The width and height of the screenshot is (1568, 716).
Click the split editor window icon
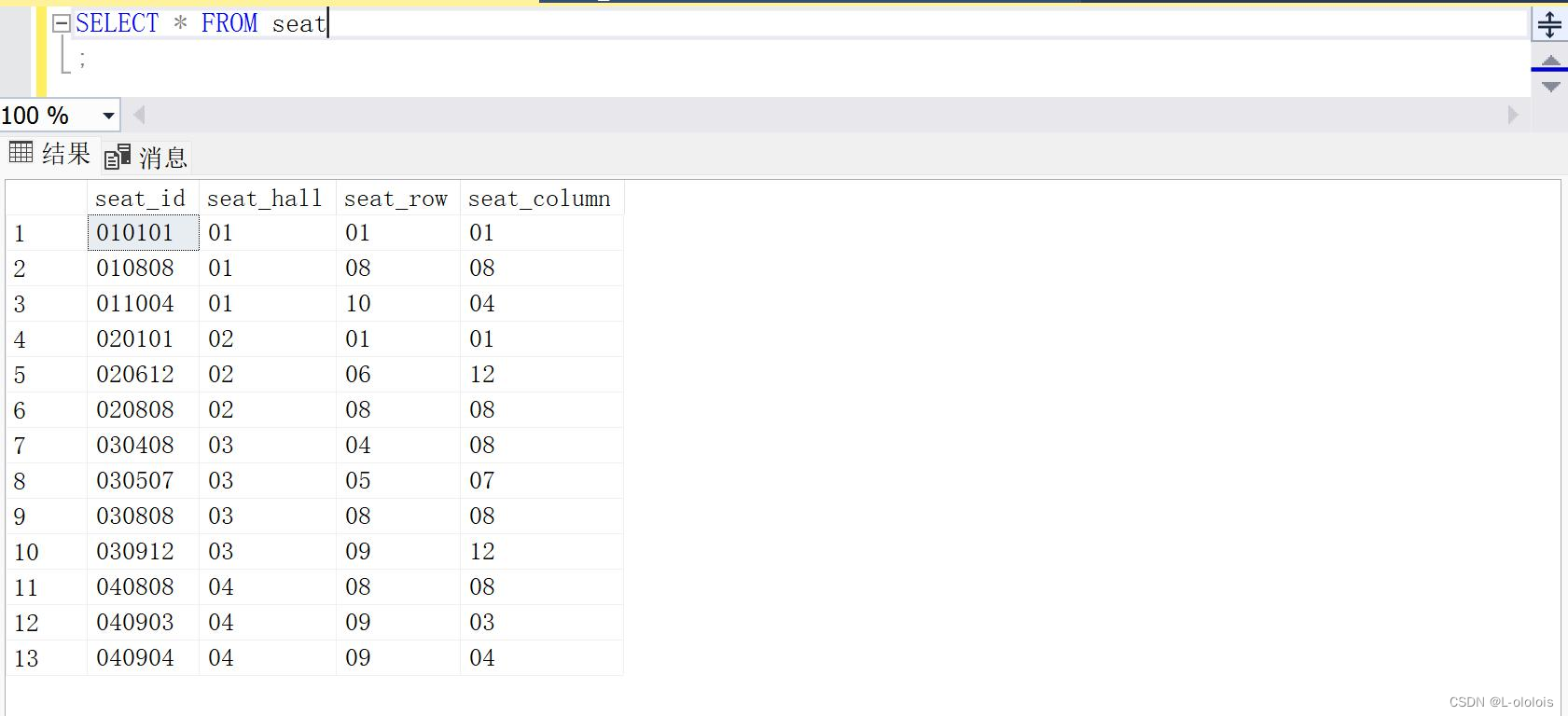click(x=1549, y=24)
